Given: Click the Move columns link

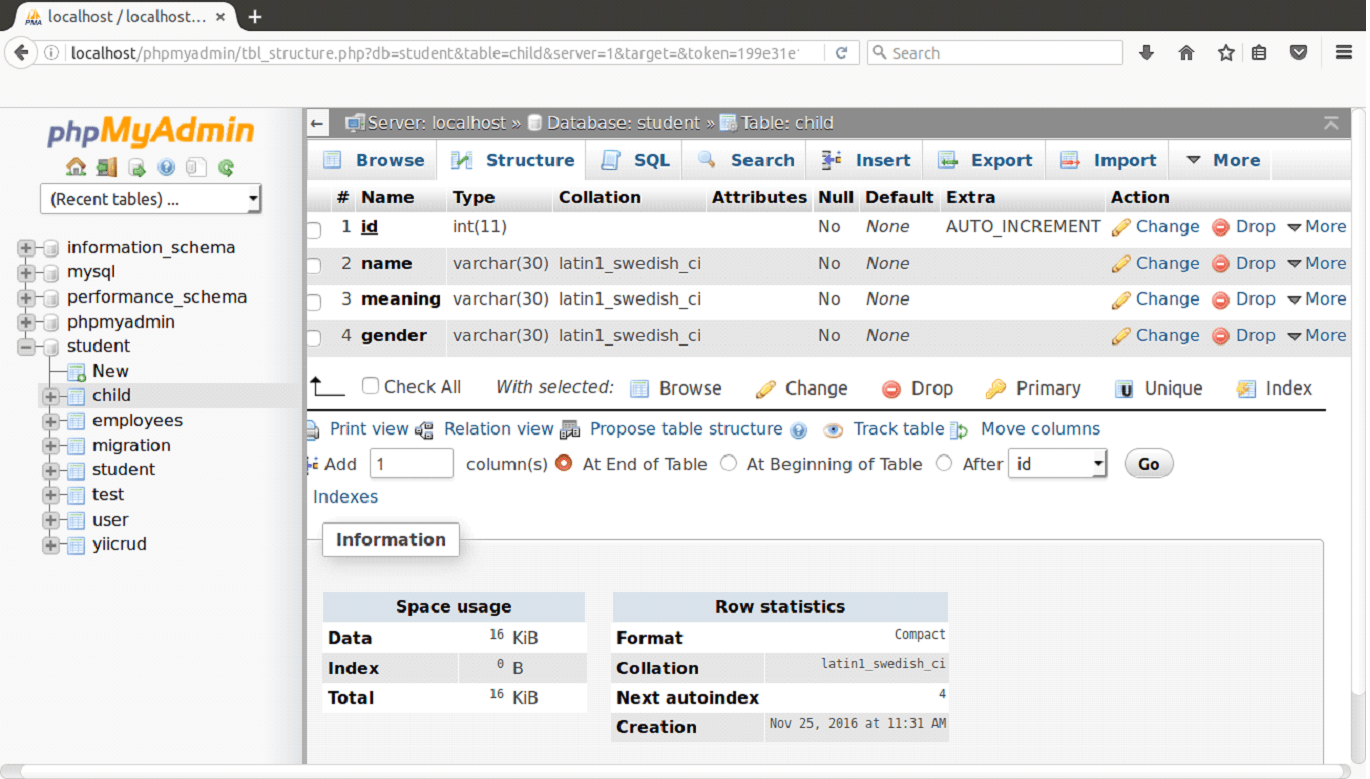Looking at the screenshot, I should coord(1040,429).
